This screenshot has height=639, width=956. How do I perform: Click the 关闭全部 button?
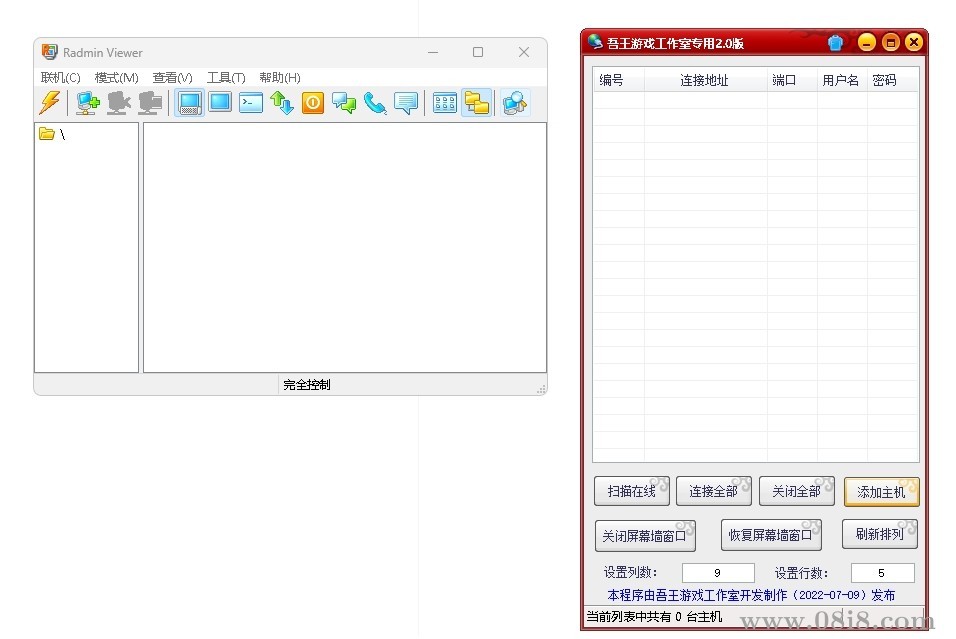(796, 491)
